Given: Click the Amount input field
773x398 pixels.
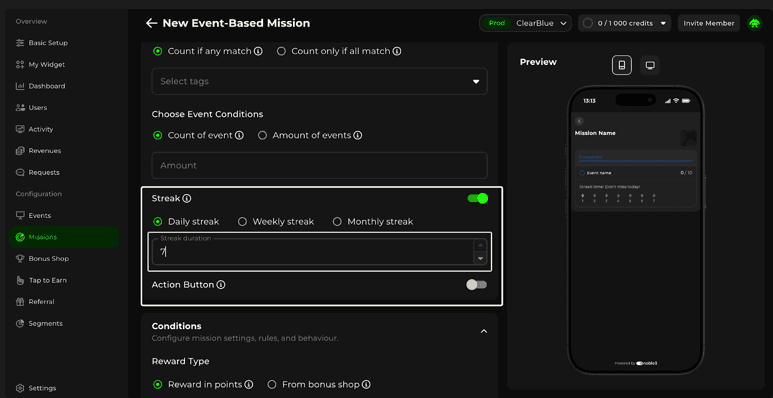Looking at the screenshot, I should point(319,165).
